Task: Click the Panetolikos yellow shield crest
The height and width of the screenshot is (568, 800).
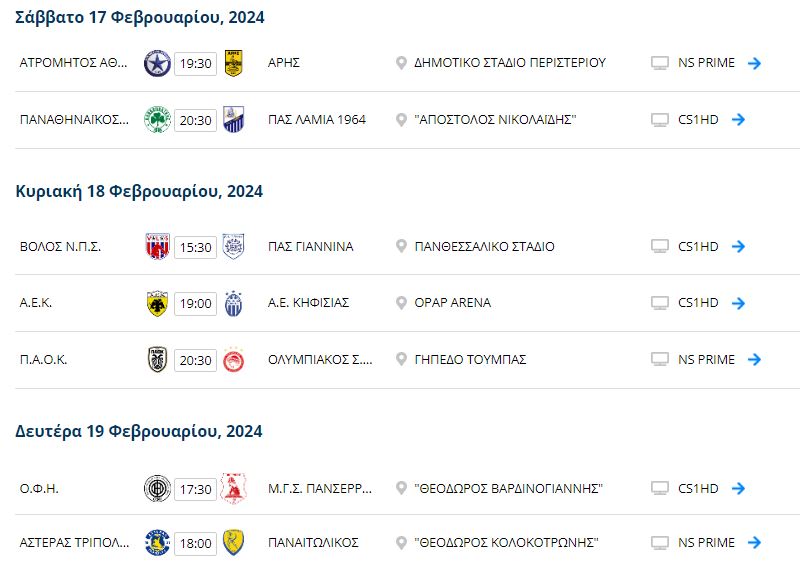Action: [233, 542]
